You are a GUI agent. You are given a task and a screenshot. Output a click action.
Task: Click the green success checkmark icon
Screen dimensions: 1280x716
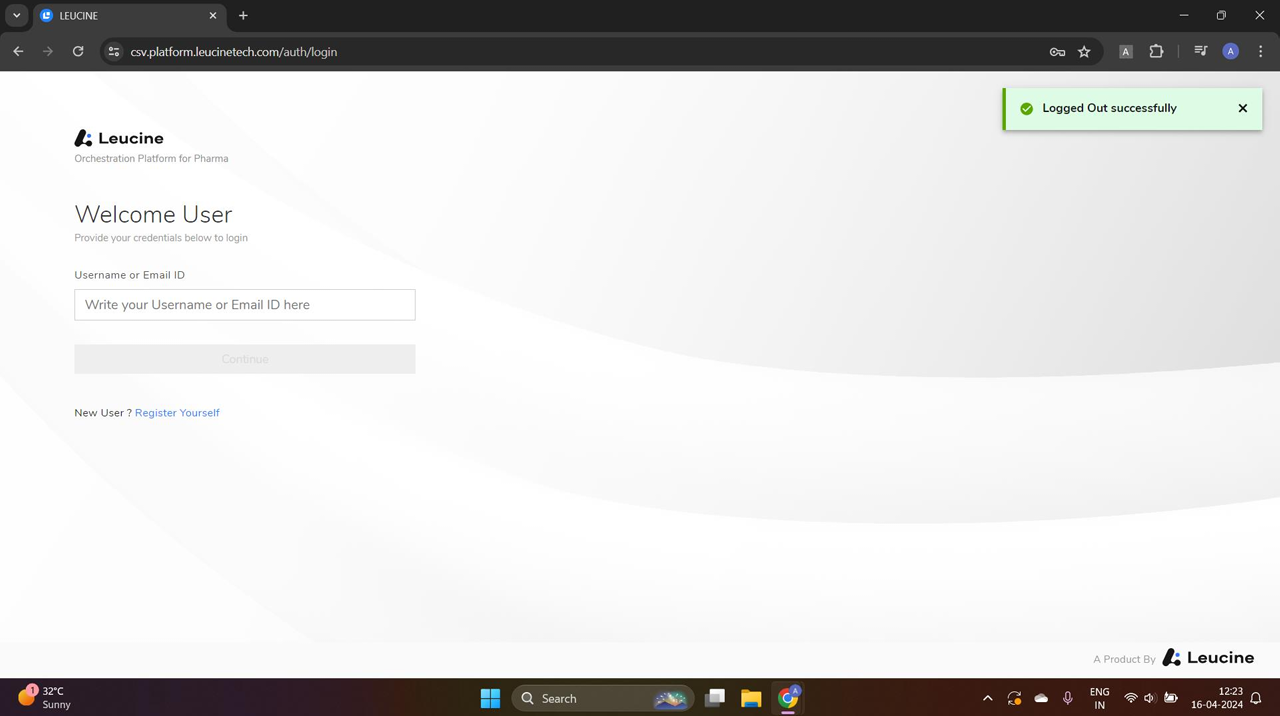pyautogui.click(x=1026, y=109)
